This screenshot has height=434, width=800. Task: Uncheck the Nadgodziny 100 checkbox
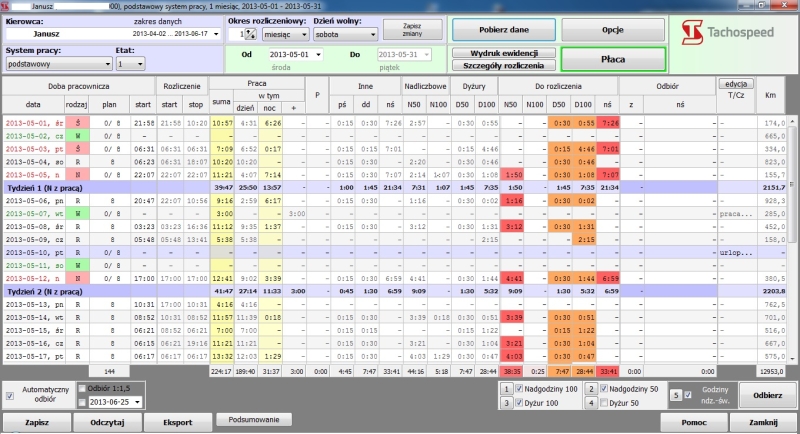coord(519,389)
